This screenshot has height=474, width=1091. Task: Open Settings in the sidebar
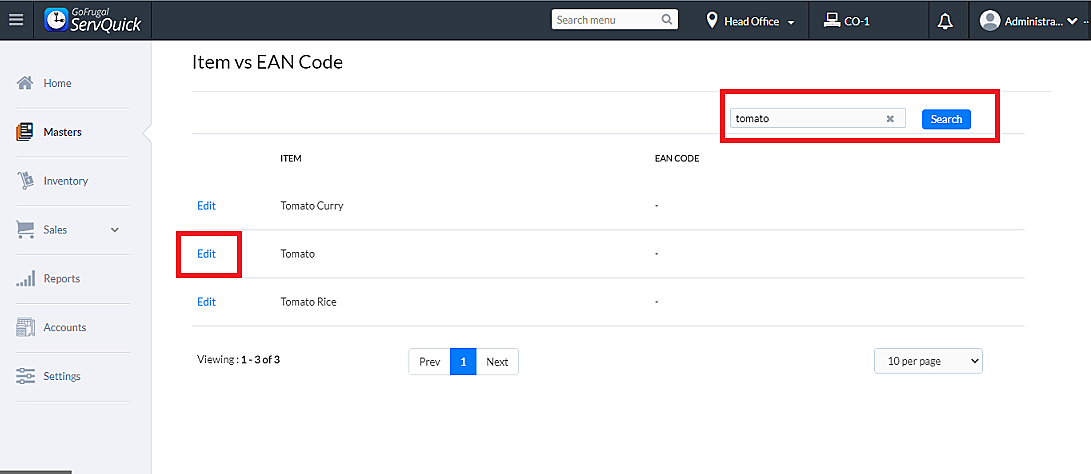62,377
